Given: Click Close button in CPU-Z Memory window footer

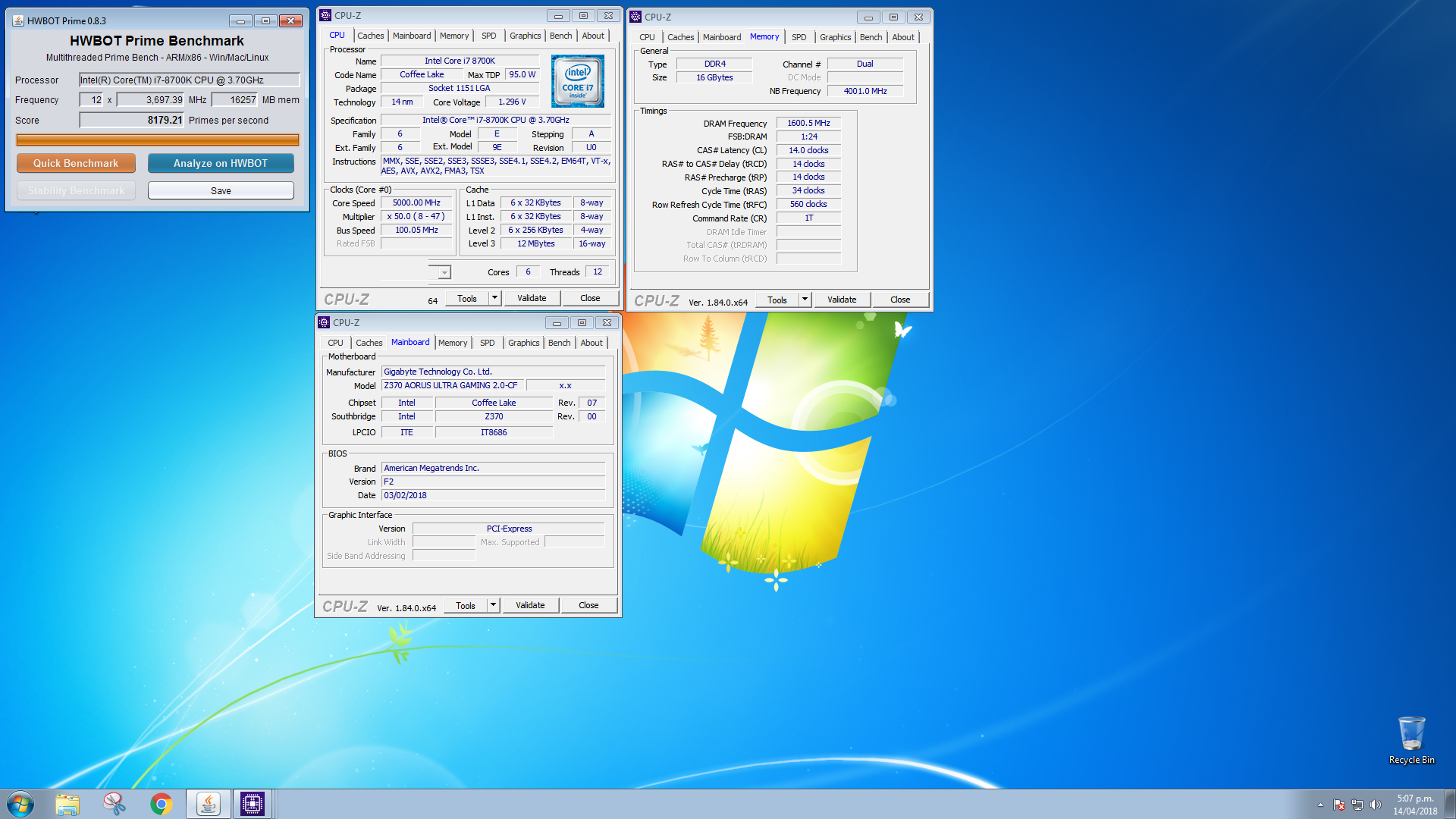Looking at the screenshot, I should pyautogui.click(x=900, y=300).
